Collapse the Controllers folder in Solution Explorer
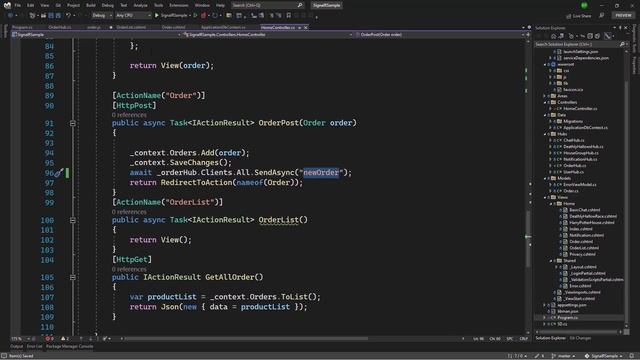Image resolution: width=640 pixels, height=360 pixels. coord(545,102)
